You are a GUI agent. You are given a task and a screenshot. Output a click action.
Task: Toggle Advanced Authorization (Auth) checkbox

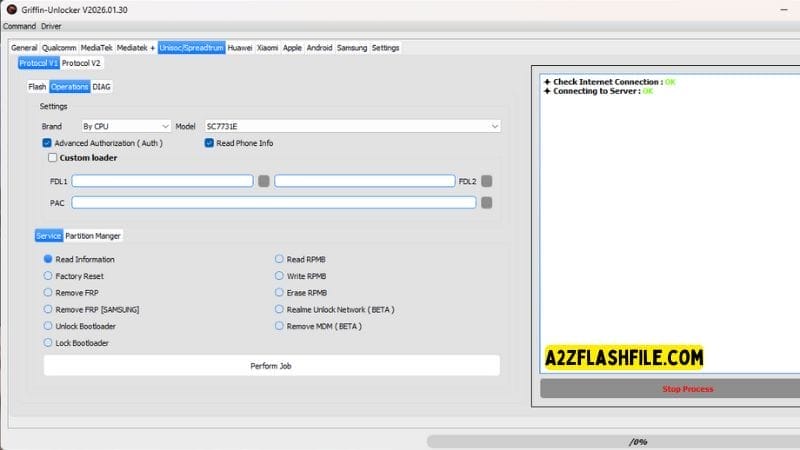(x=47, y=143)
